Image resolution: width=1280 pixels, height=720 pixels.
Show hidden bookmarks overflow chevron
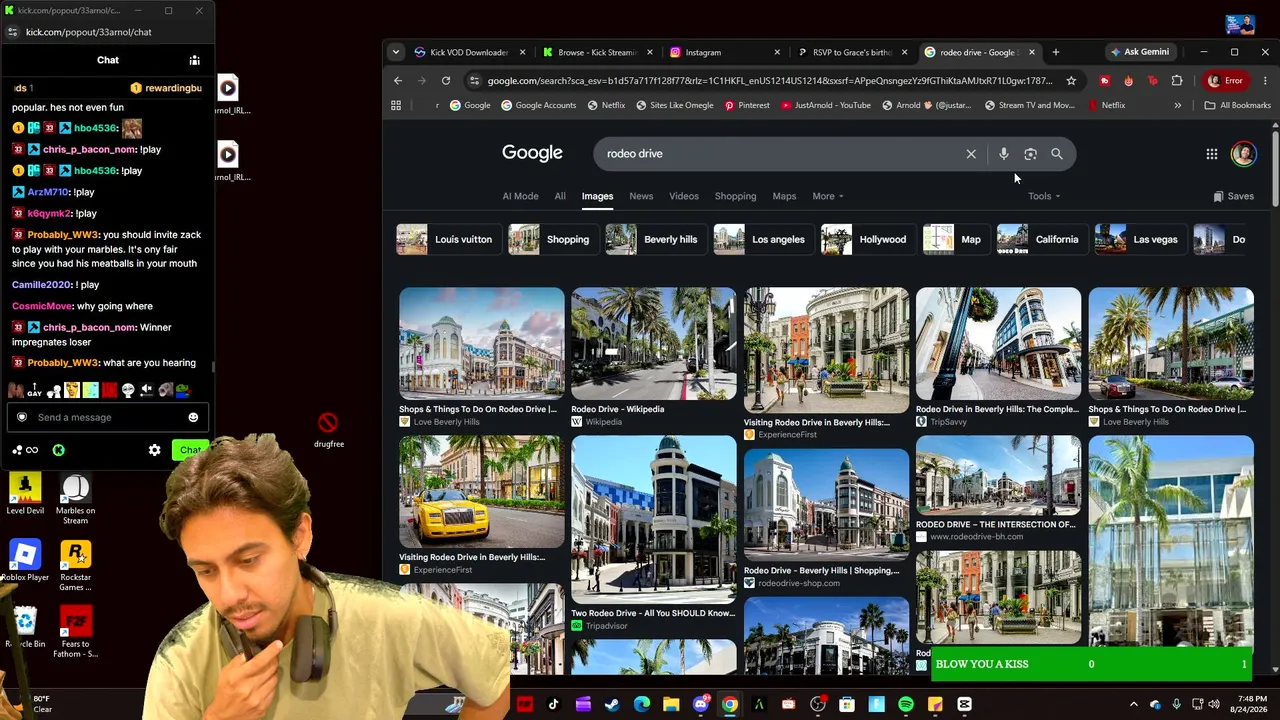point(1177,105)
